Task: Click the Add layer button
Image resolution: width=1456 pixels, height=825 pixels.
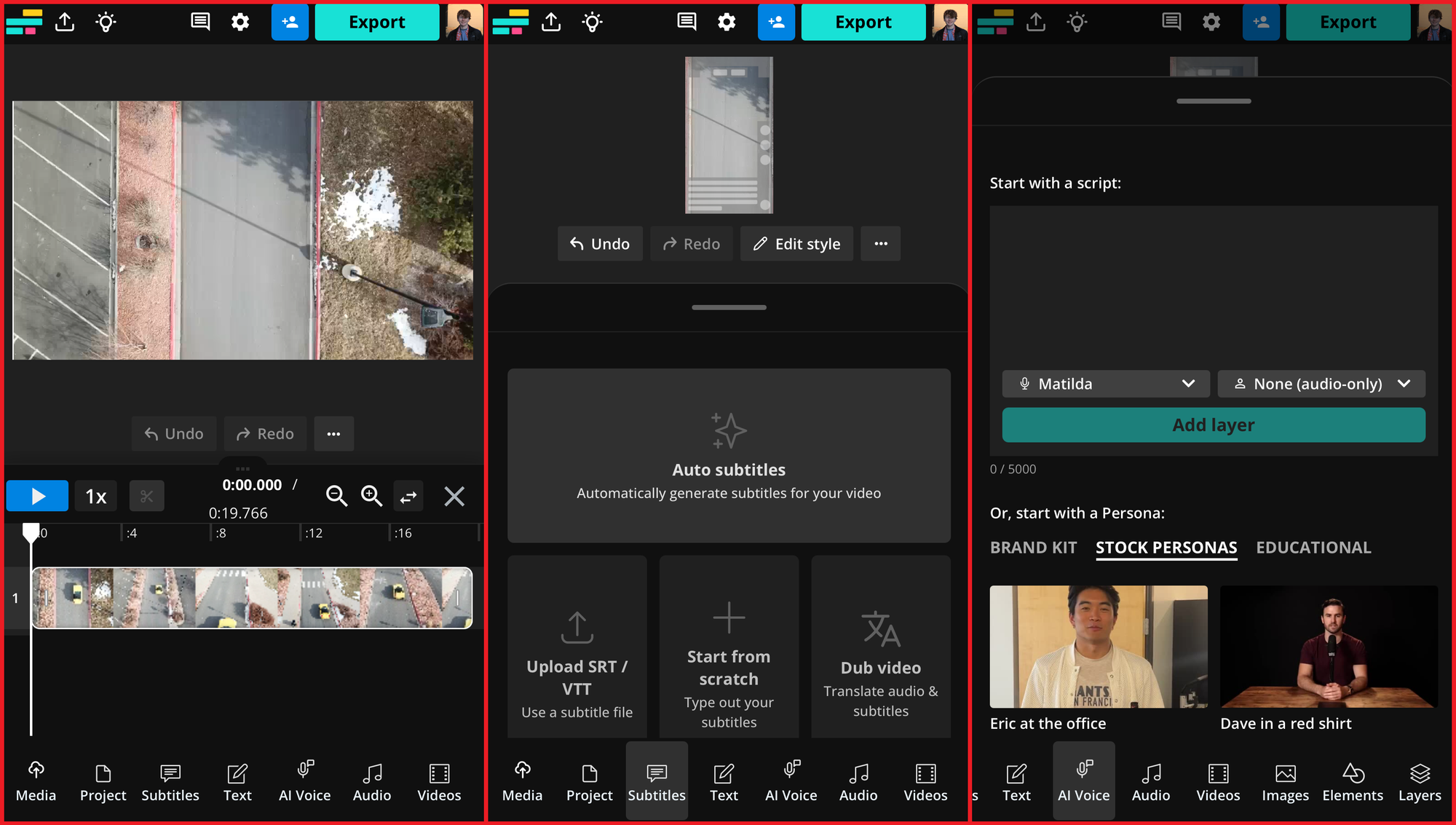Action: [x=1213, y=425]
